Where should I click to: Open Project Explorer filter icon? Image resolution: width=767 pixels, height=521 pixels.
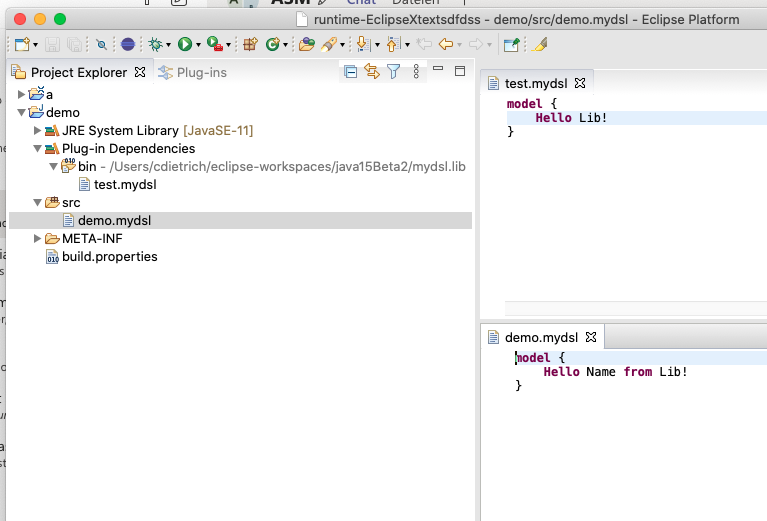[393, 72]
